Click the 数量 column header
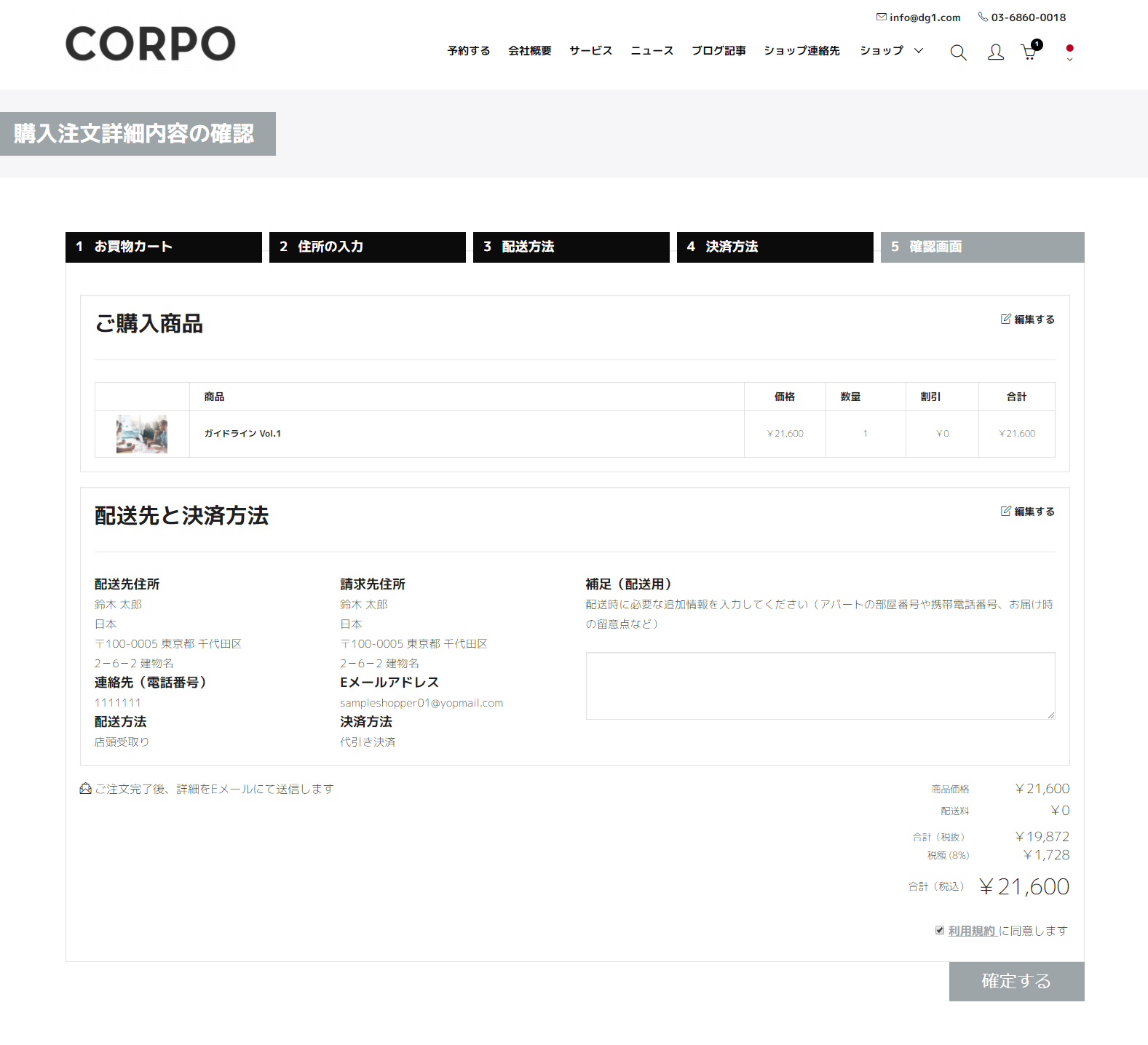 pos(850,397)
